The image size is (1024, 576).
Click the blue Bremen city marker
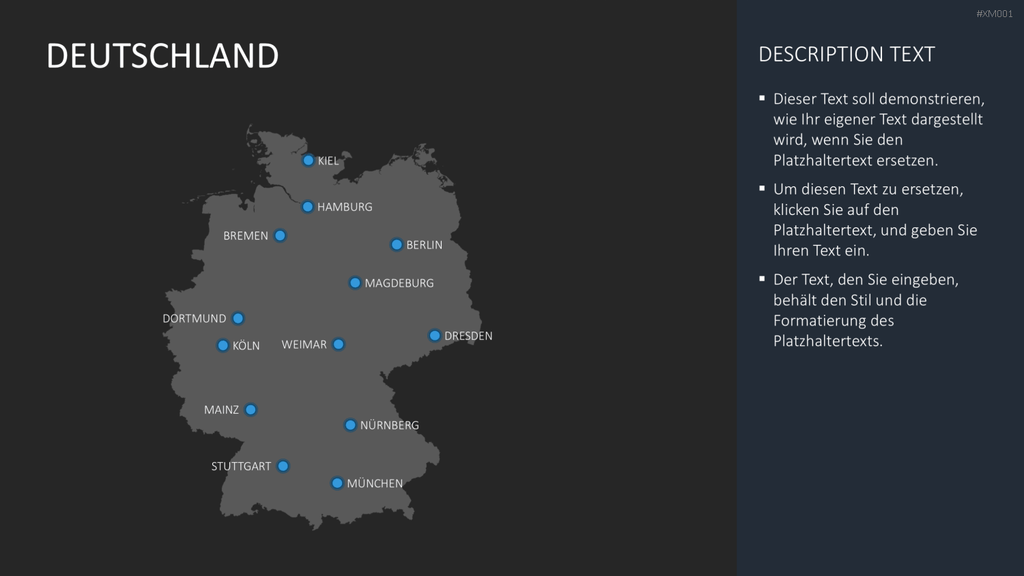click(x=280, y=235)
